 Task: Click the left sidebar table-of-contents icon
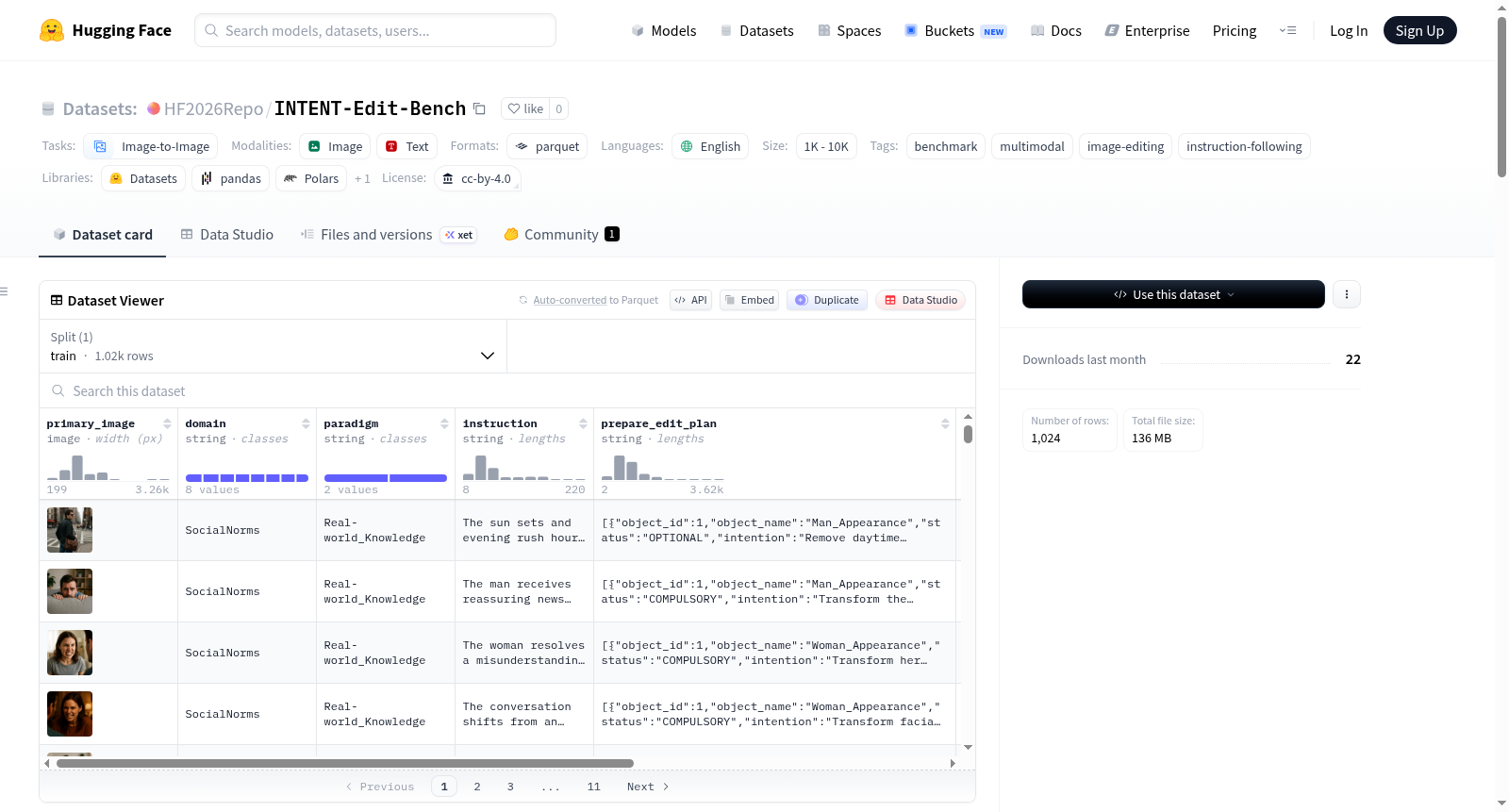[x=5, y=291]
